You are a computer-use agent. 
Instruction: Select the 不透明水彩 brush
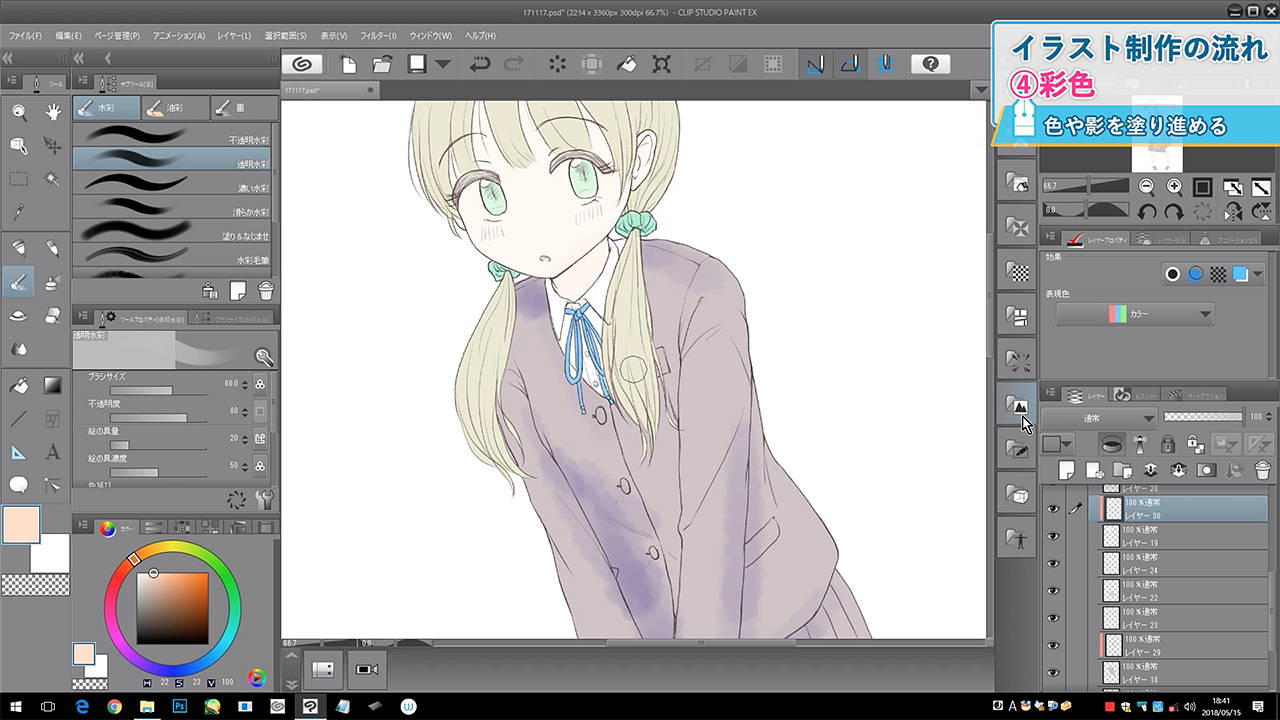pyautogui.click(x=173, y=136)
